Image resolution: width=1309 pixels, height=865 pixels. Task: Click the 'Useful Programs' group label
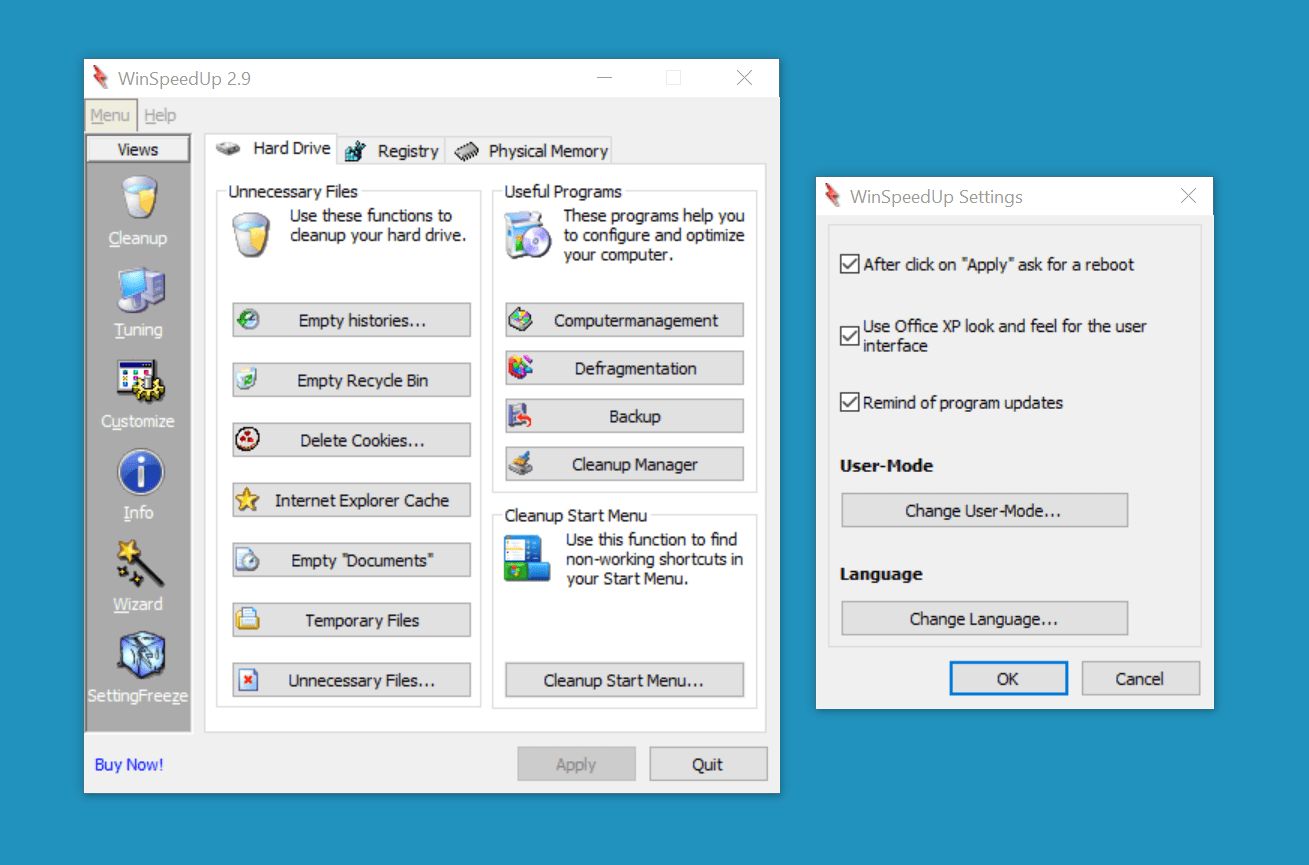[563, 192]
